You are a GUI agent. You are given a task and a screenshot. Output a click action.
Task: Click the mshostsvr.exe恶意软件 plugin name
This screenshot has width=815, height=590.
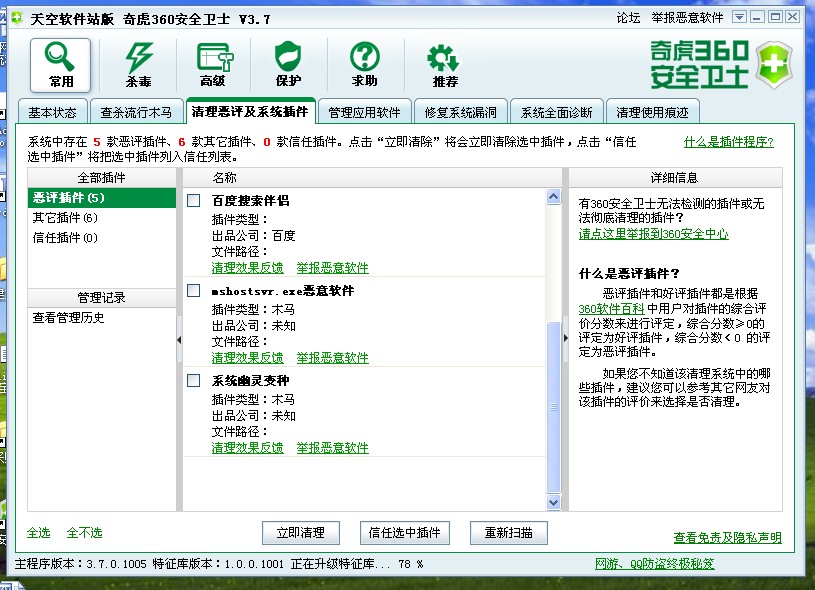[283, 291]
